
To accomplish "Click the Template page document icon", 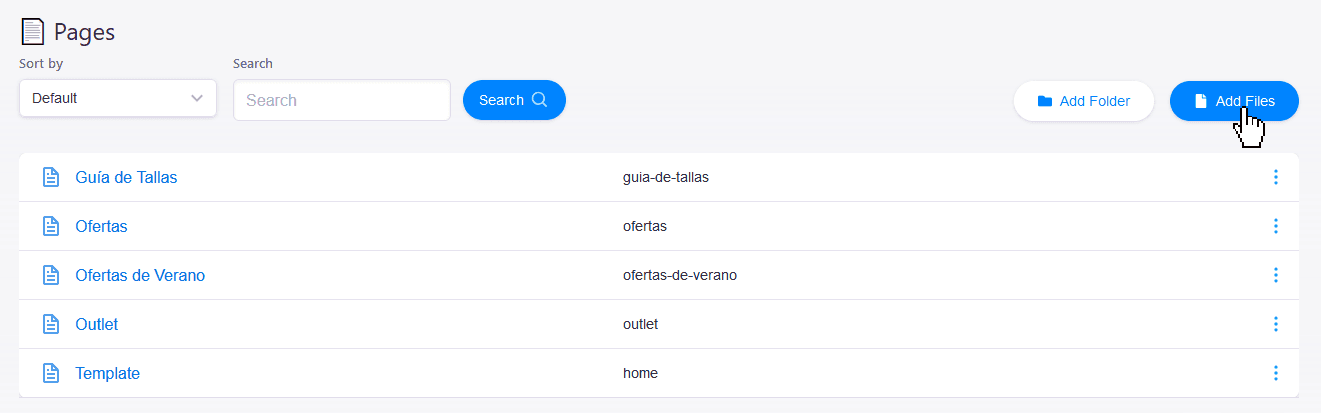I will 51,373.
